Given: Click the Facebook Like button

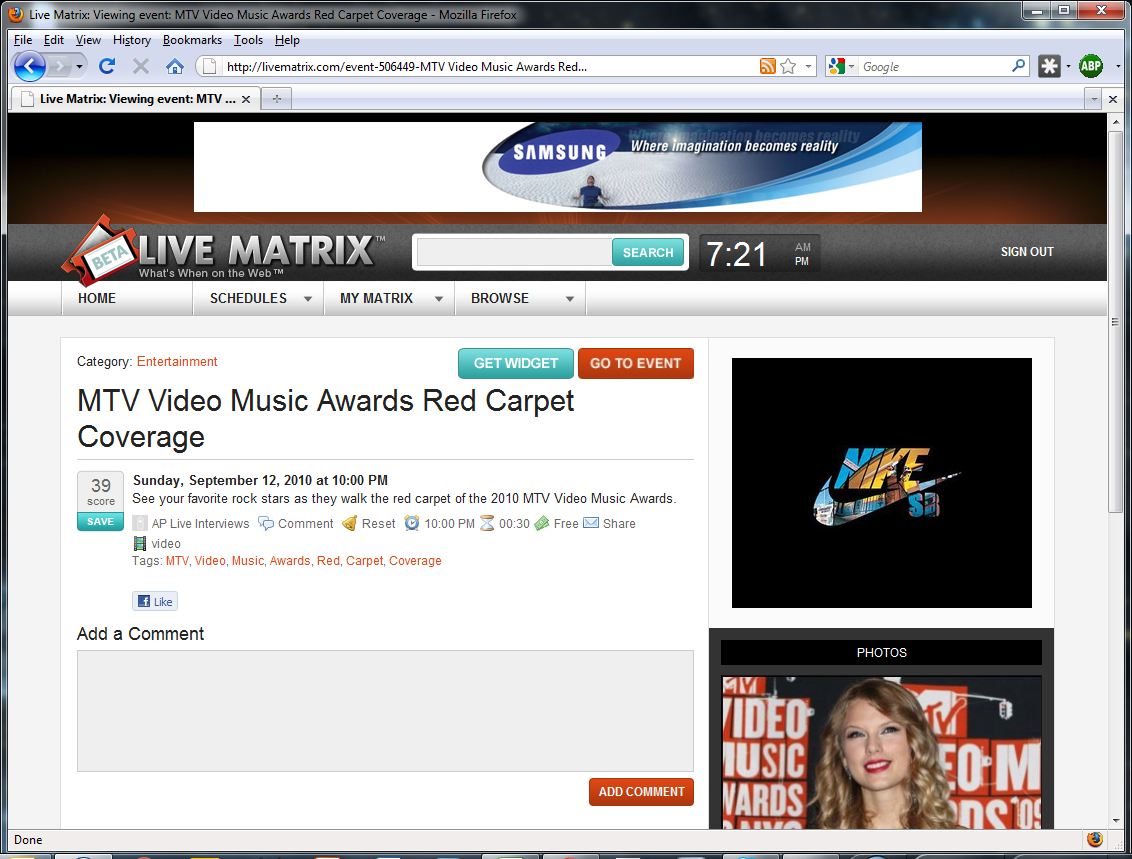Looking at the screenshot, I should pyautogui.click(x=155, y=601).
